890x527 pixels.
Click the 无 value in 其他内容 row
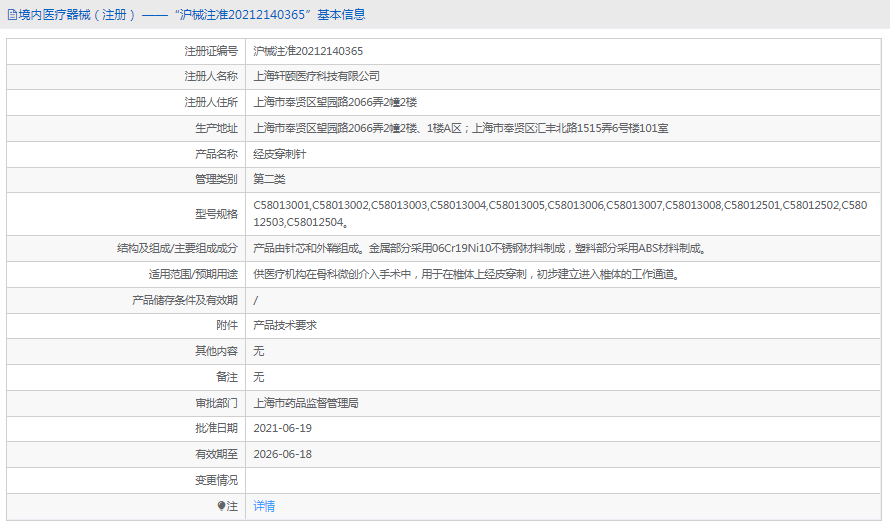coord(259,351)
